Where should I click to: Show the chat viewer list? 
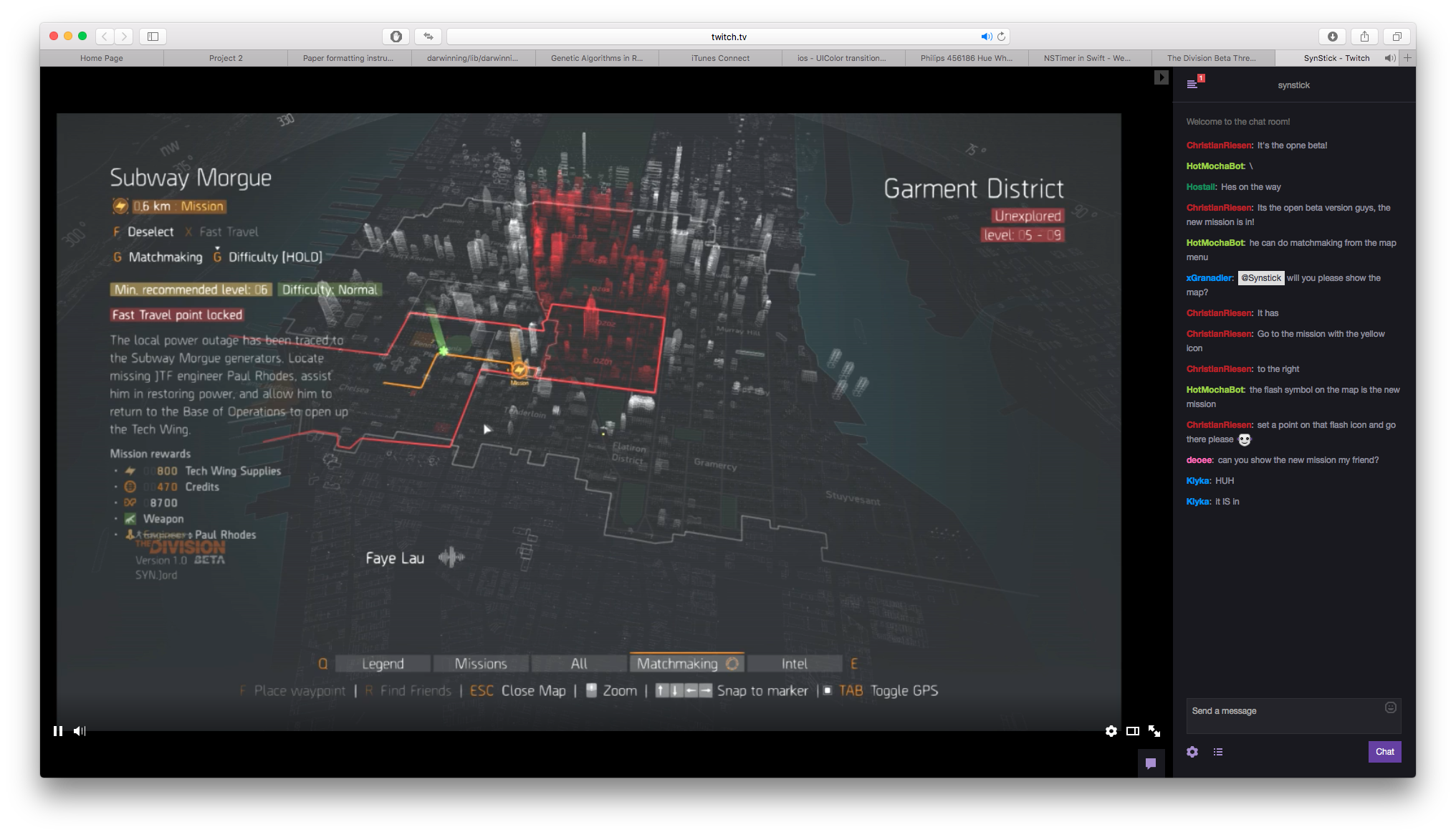pyautogui.click(x=1218, y=752)
